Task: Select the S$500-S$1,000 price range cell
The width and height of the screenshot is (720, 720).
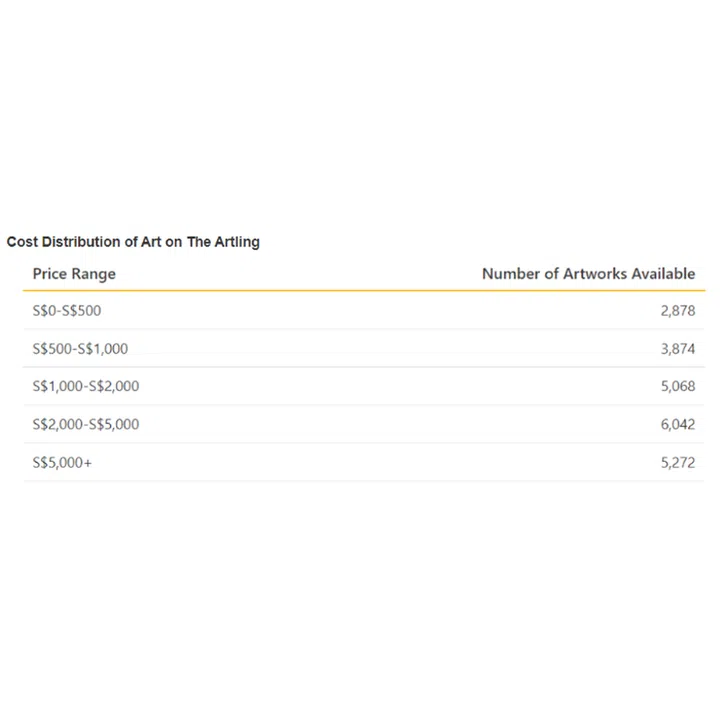Action: click(80, 349)
